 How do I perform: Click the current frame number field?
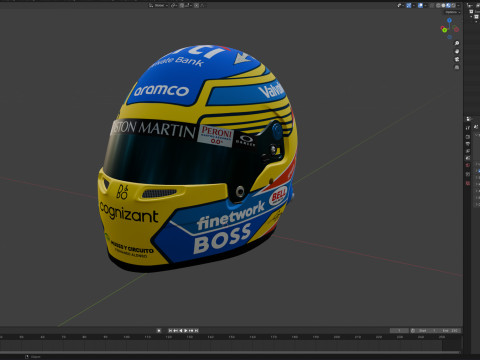(399, 331)
